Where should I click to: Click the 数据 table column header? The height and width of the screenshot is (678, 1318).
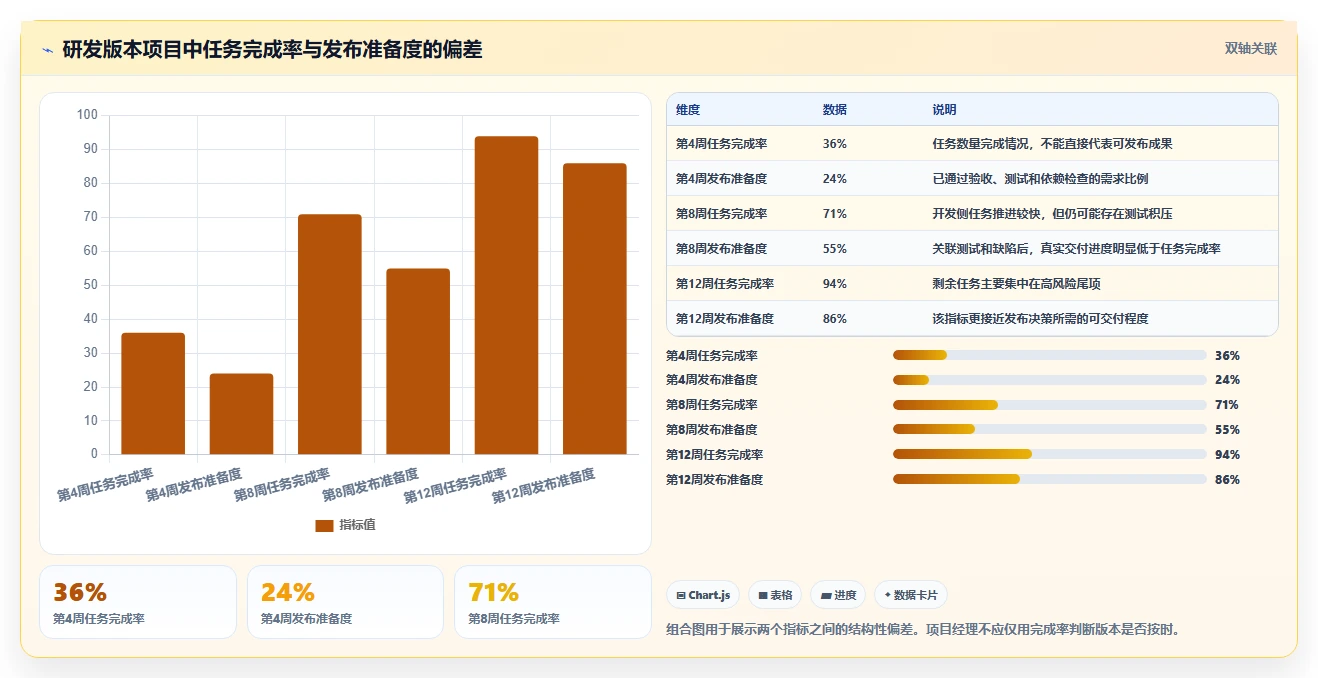coord(835,109)
